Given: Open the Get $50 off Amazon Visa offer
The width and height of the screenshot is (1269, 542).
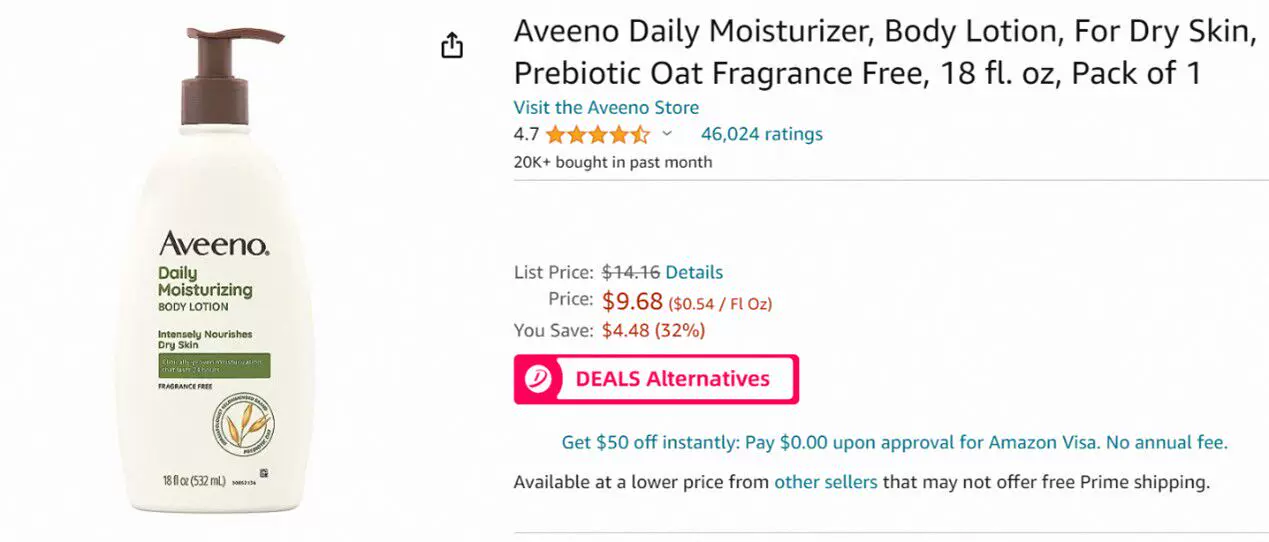Looking at the screenshot, I should tap(894, 442).
